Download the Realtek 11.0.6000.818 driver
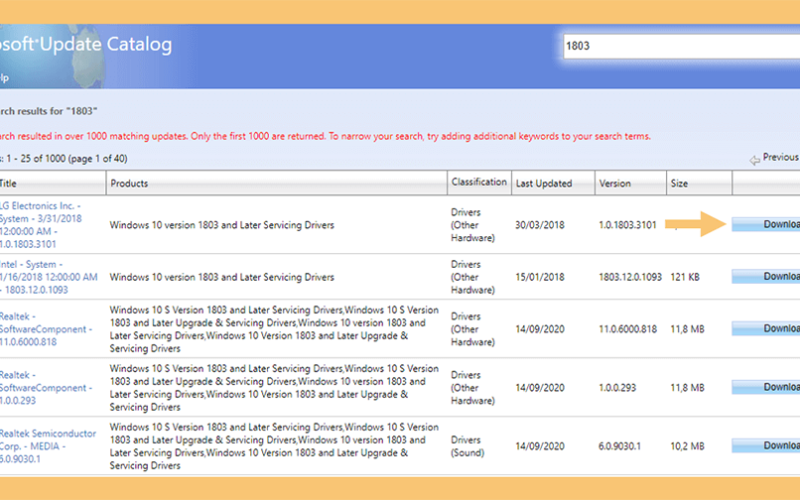The image size is (800, 500). tap(766, 329)
